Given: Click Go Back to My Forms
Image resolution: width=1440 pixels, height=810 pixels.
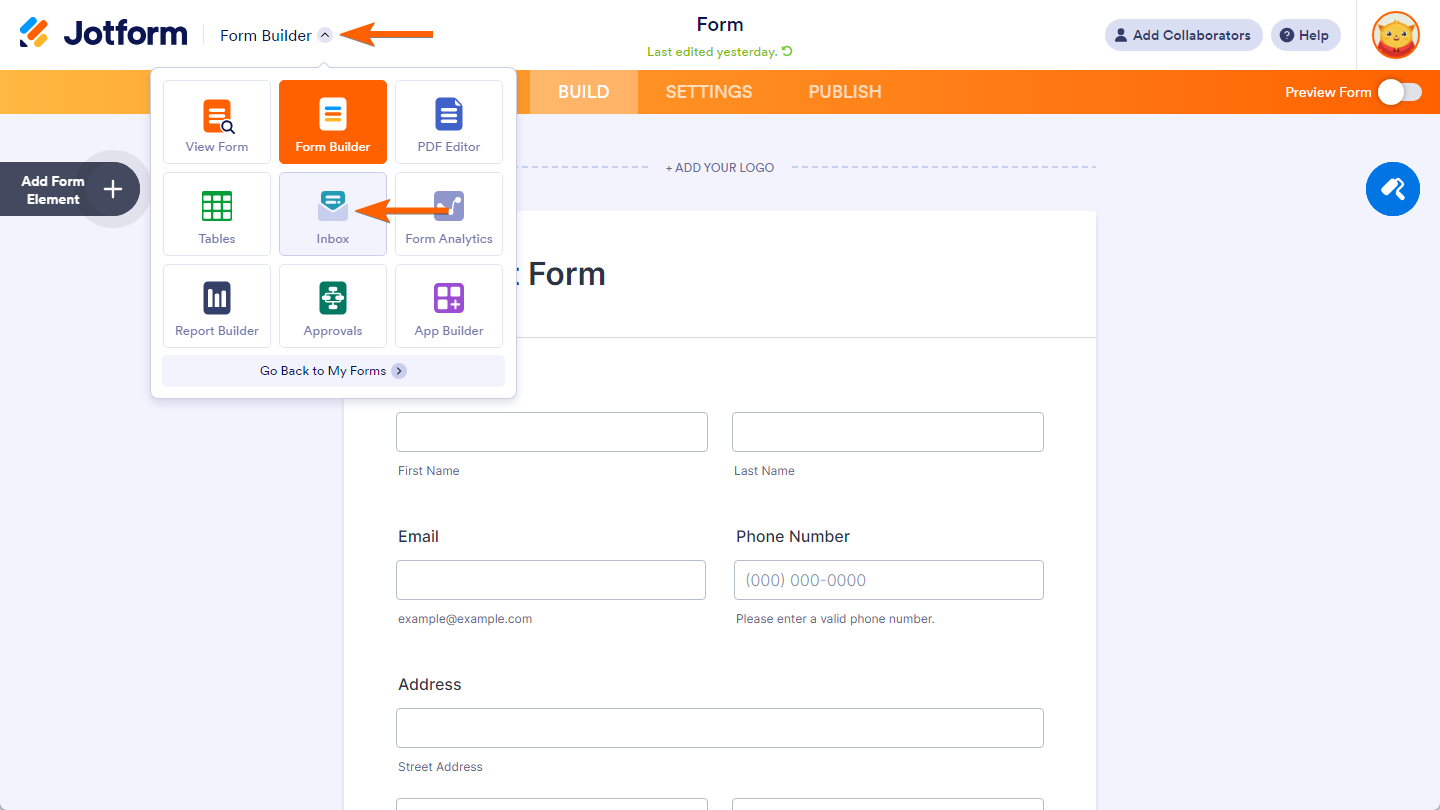Looking at the screenshot, I should [332, 370].
